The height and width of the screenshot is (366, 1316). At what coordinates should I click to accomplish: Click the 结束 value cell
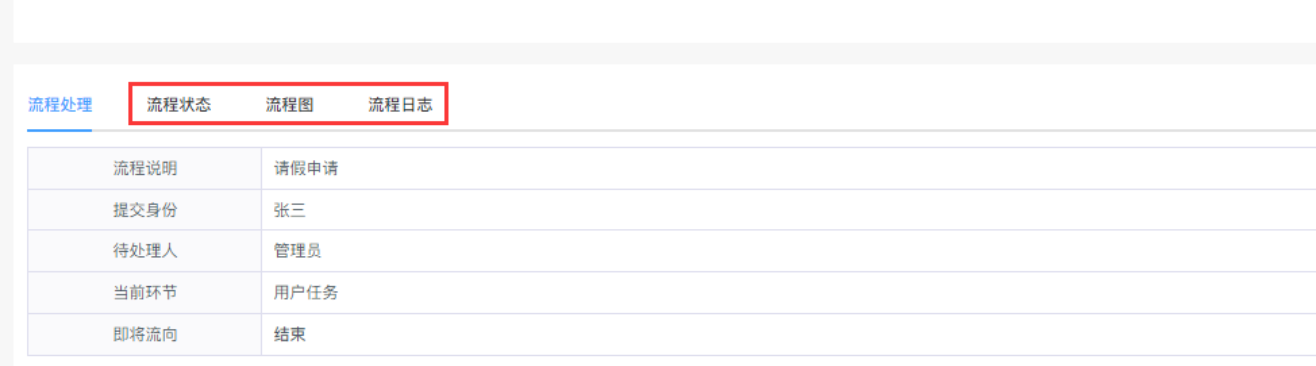point(789,334)
